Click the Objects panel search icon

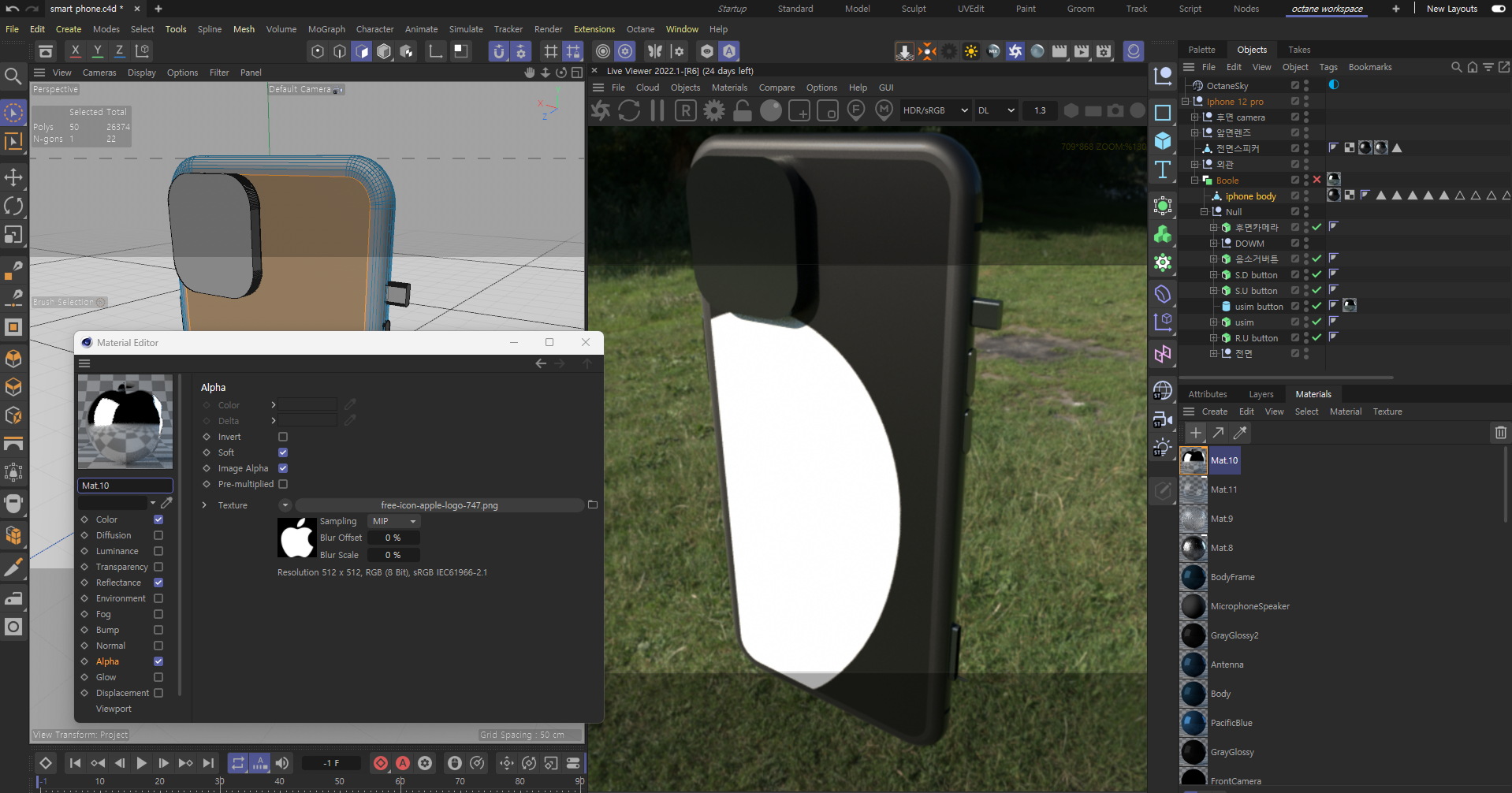pyautogui.click(x=1457, y=67)
